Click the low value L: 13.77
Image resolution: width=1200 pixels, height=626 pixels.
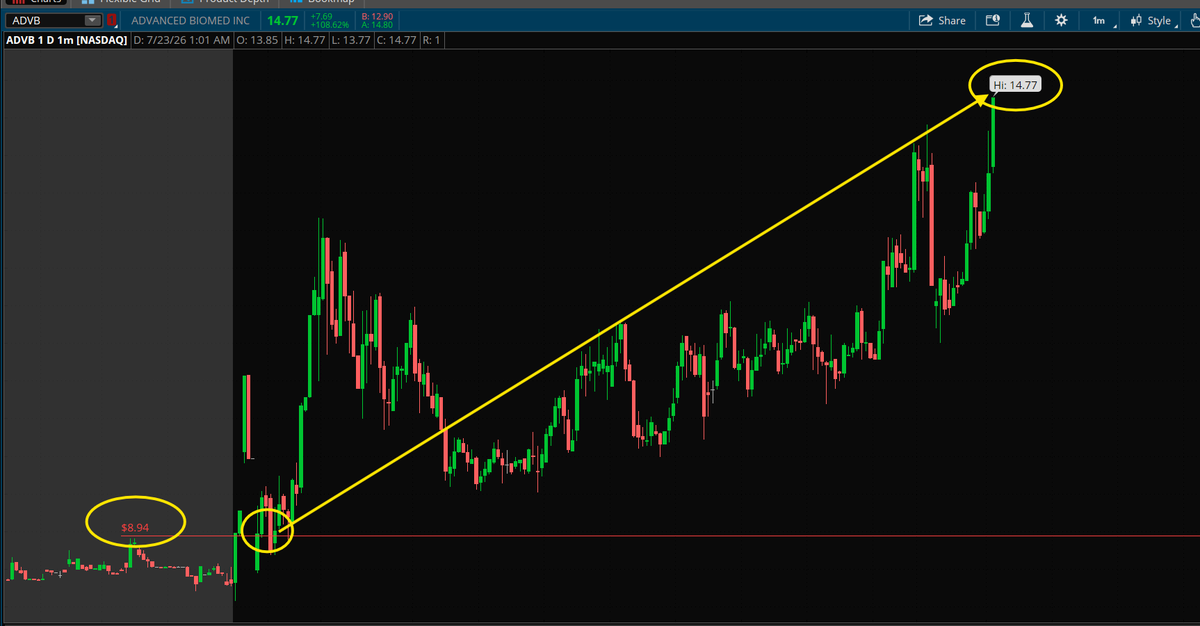pos(351,39)
